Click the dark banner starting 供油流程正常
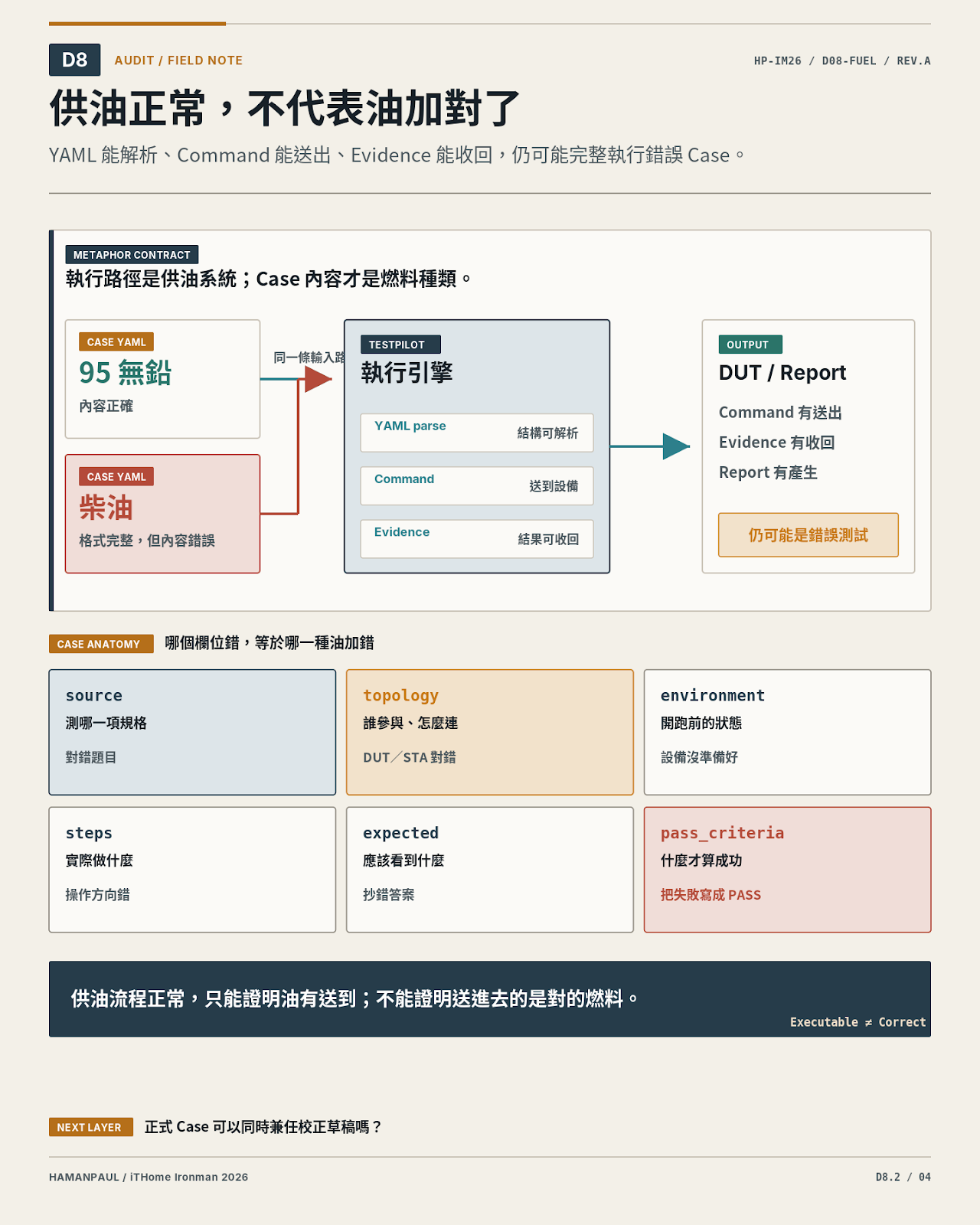Screen dimensions: 980x1225 pyautogui.click(x=490, y=999)
